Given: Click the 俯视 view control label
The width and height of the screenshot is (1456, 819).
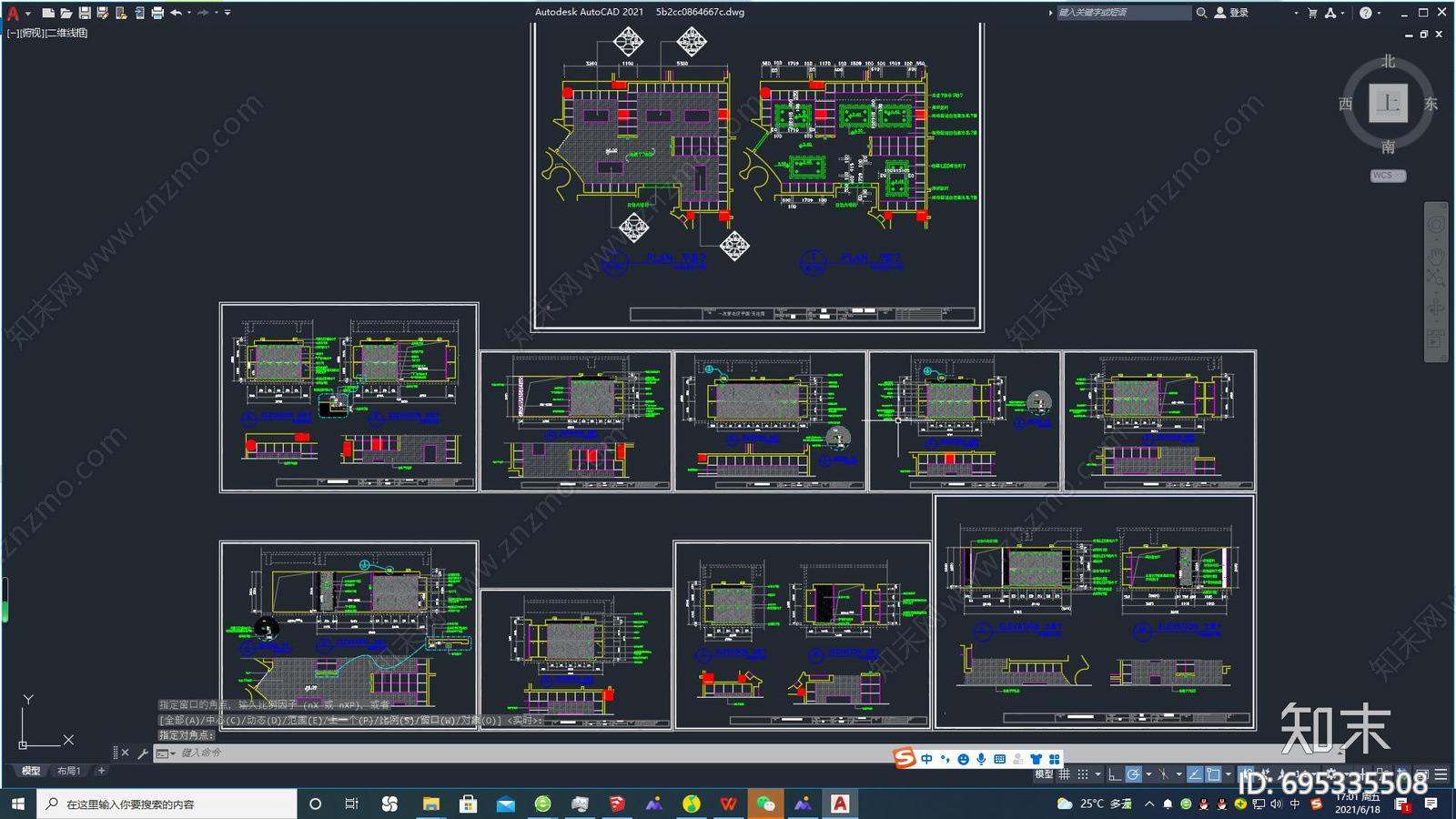Looking at the screenshot, I should [x=32, y=33].
